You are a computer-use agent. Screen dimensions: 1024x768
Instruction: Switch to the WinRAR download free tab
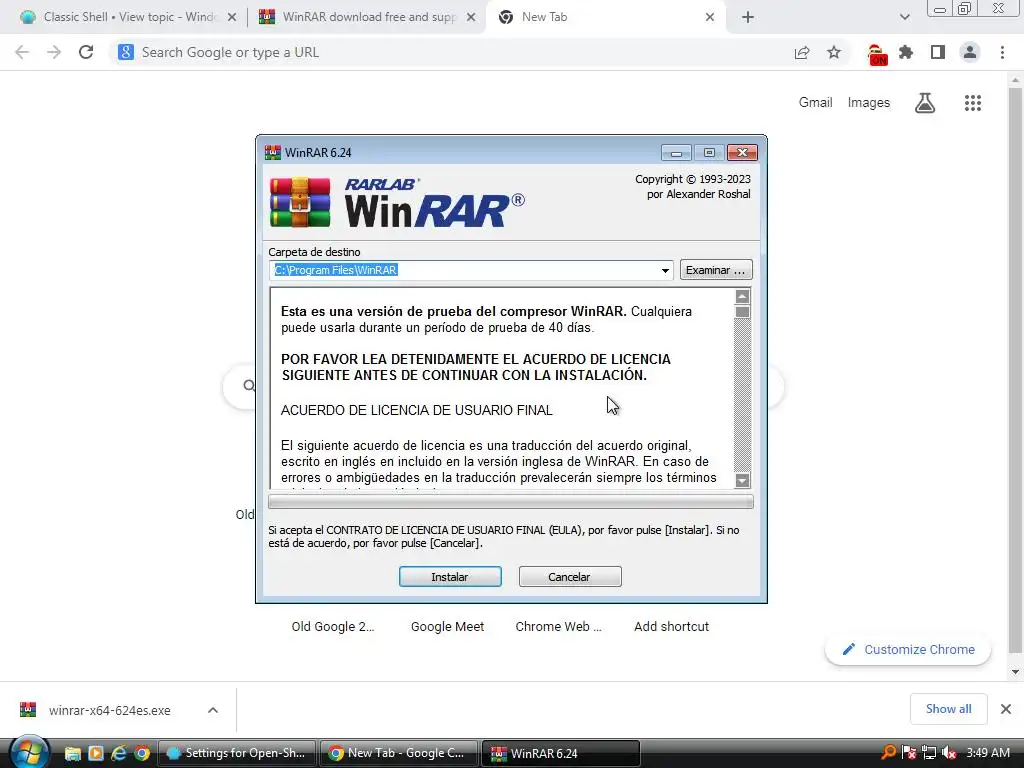pos(367,17)
